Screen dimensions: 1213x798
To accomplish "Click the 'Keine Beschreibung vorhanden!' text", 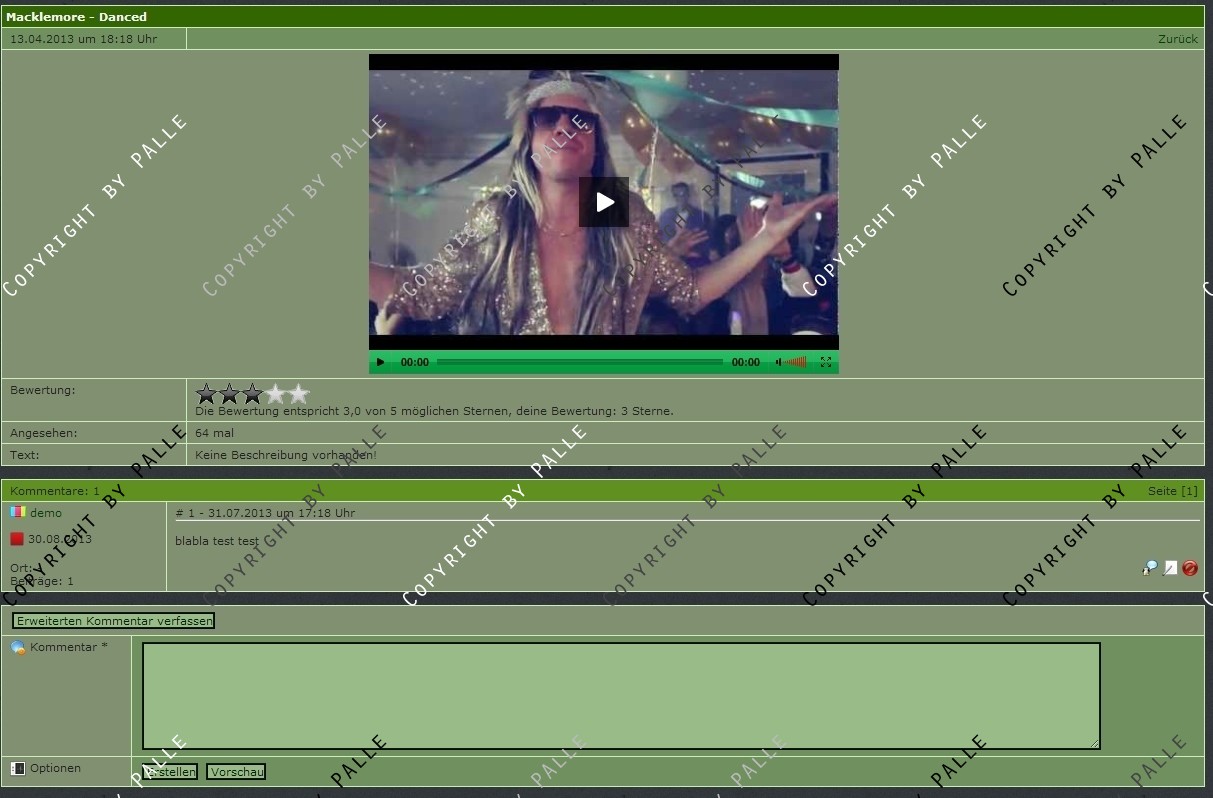I will [286, 455].
